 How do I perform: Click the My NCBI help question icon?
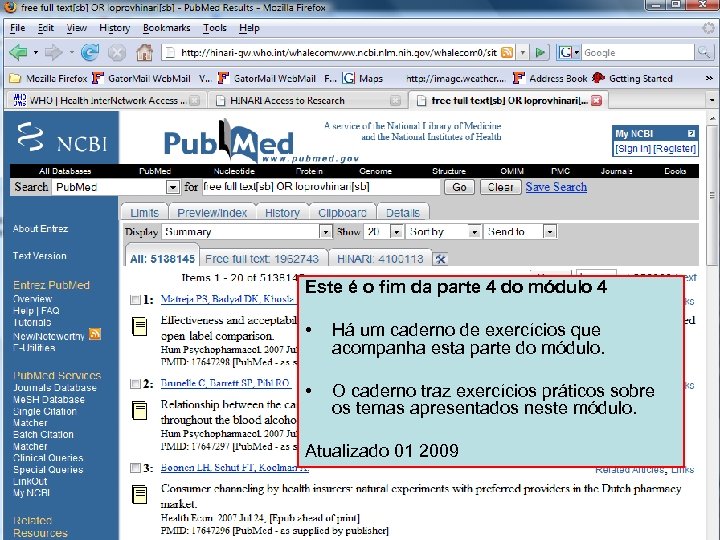tap(691, 134)
